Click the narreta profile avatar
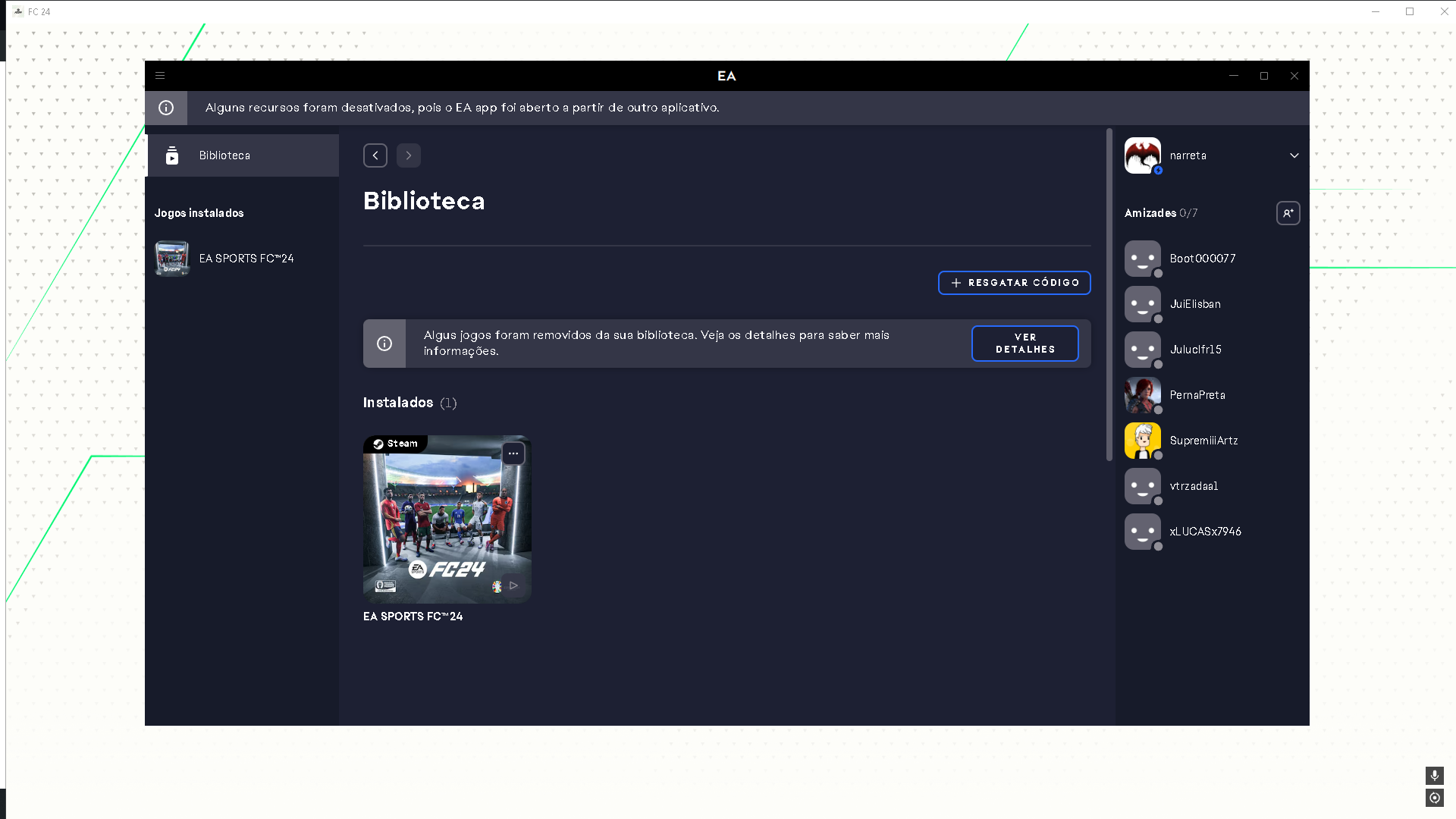Viewport: 1456px width, 819px height. (1142, 155)
